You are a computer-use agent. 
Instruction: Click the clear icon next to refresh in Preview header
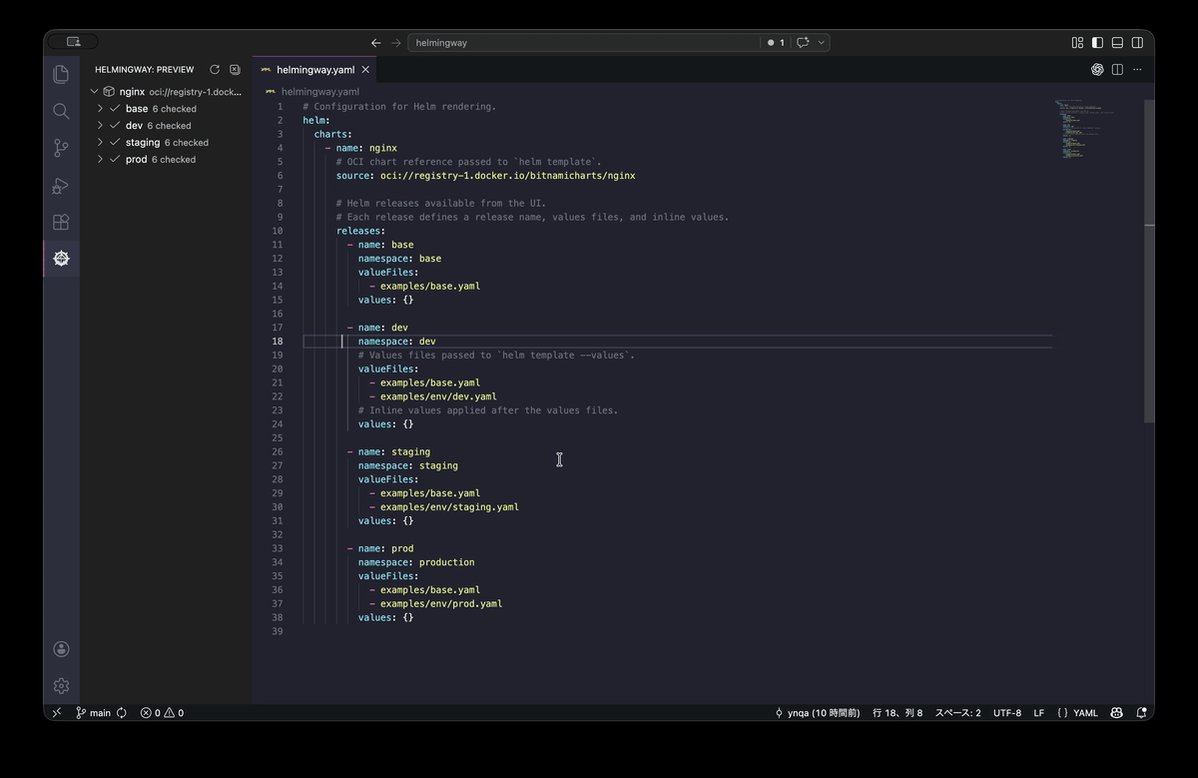point(235,70)
